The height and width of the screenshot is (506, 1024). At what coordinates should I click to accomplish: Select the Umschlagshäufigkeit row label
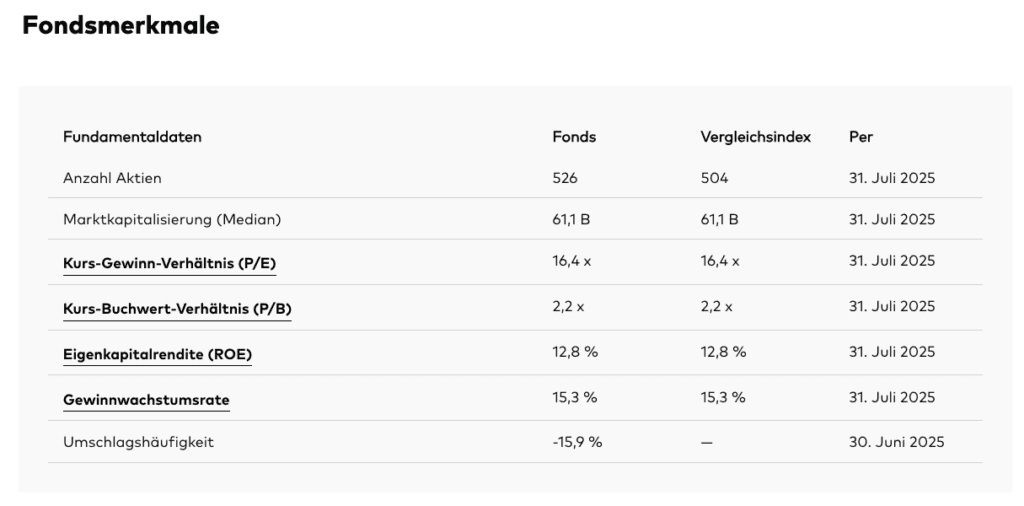click(x=138, y=442)
